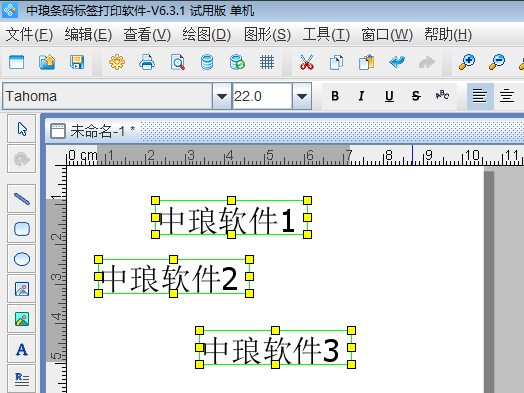This screenshot has height=393, width=524.
Task: Open the 帮助(H) menu
Action: pyautogui.click(x=448, y=35)
